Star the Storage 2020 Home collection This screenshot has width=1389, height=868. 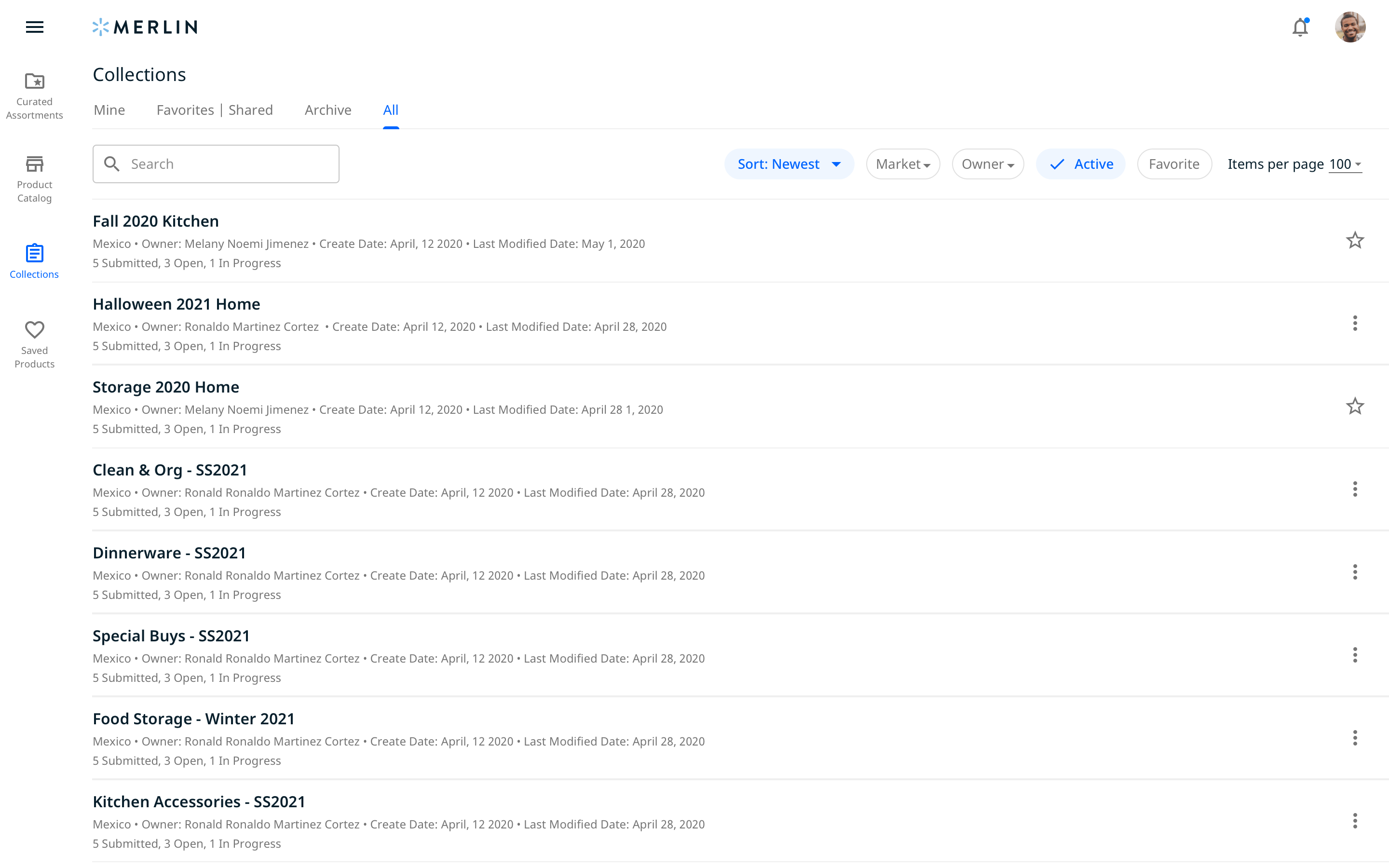click(x=1355, y=407)
